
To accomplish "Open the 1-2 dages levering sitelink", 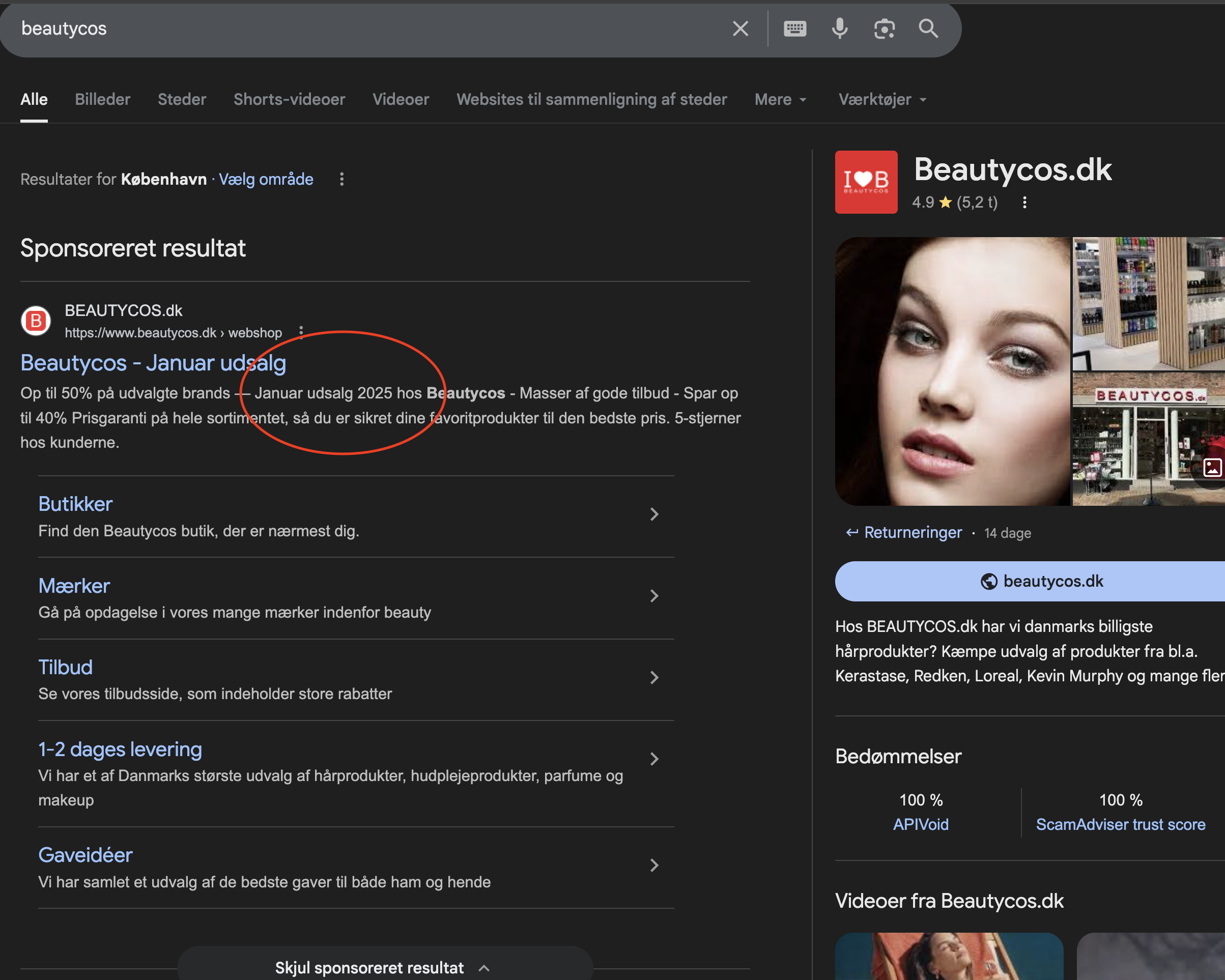I will click(120, 749).
